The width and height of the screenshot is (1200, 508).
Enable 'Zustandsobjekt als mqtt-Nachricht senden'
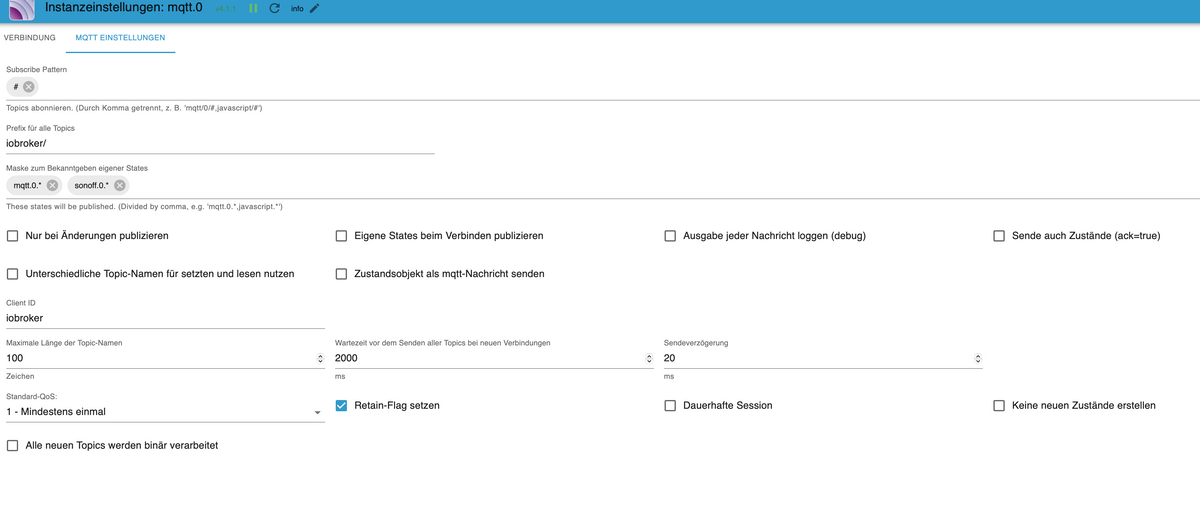(342, 273)
